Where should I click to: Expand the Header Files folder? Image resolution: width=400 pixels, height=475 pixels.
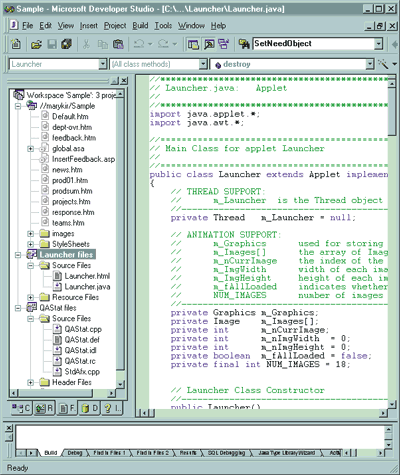pos(31,382)
